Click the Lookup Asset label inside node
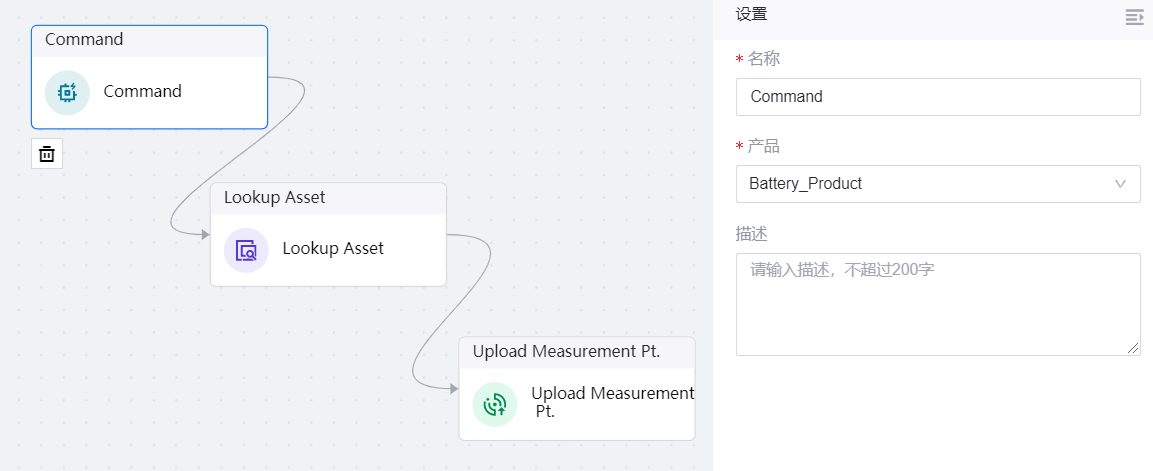Viewport: 1153px width, 471px height. point(333,249)
